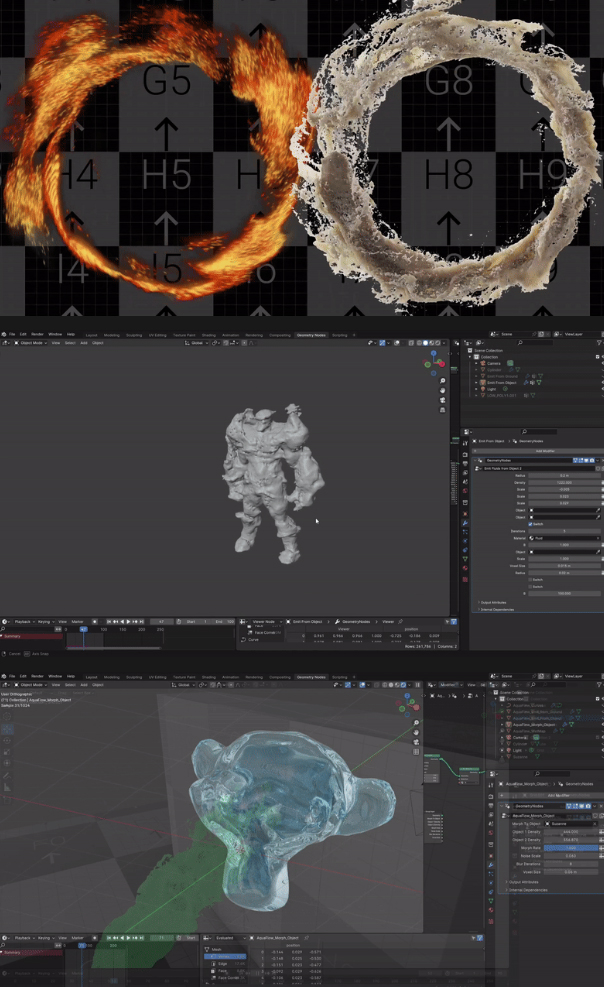Toggle camera view gizmo in the monkey viewport
Image resolution: width=604 pixels, height=987 pixels.
tap(417, 743)
